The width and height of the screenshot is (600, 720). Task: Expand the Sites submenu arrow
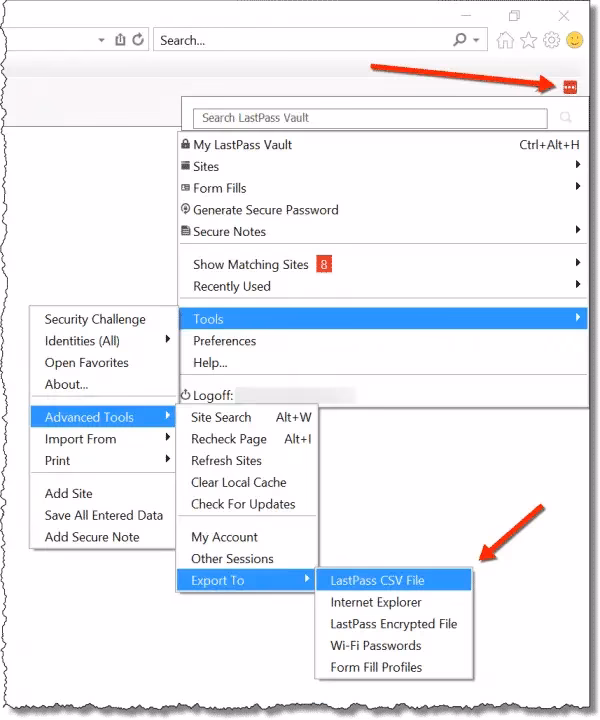[578, 164]
